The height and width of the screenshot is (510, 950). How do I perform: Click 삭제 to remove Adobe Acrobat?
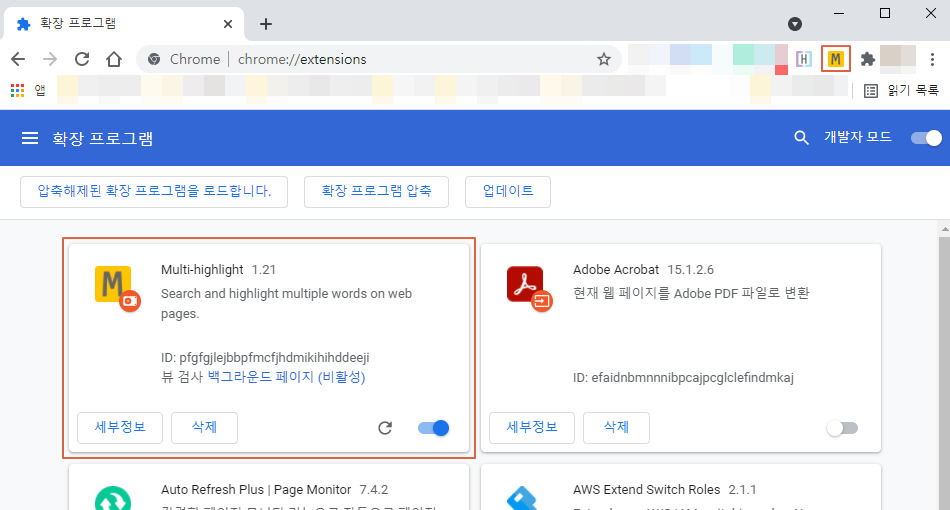pyautogui.click(x=616, y=428)
